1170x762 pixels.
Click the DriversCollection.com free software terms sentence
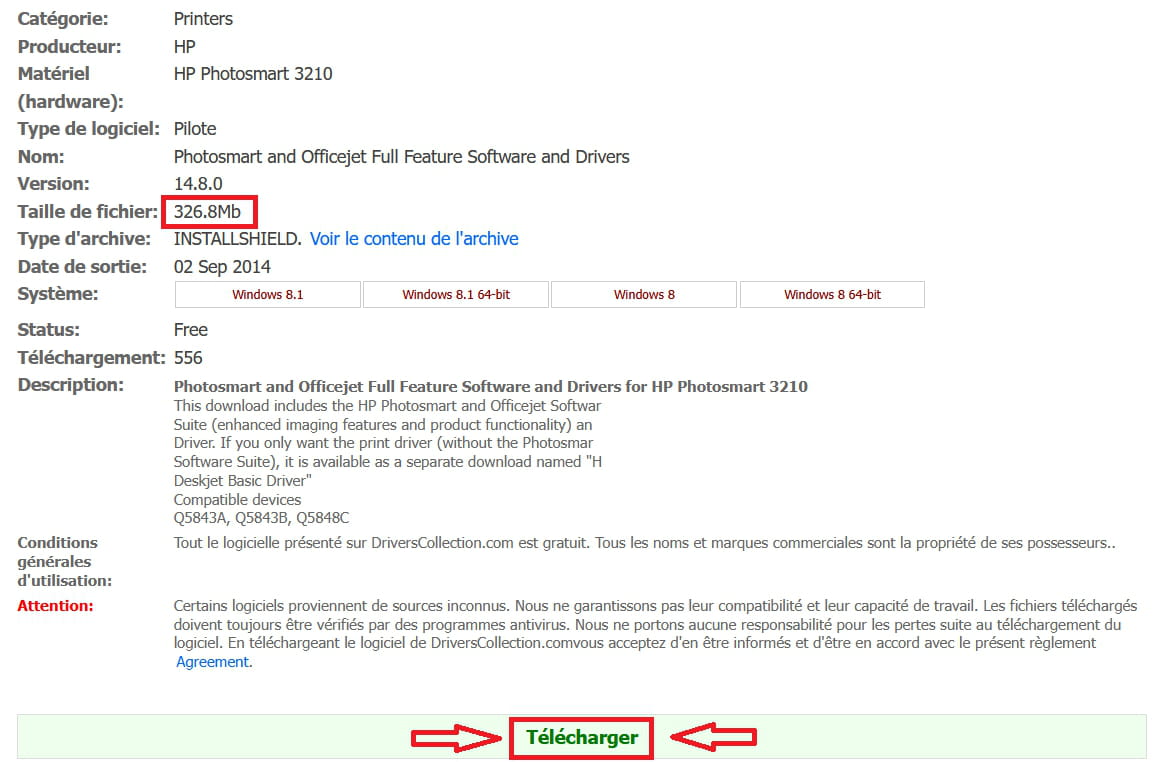point(645,543)
